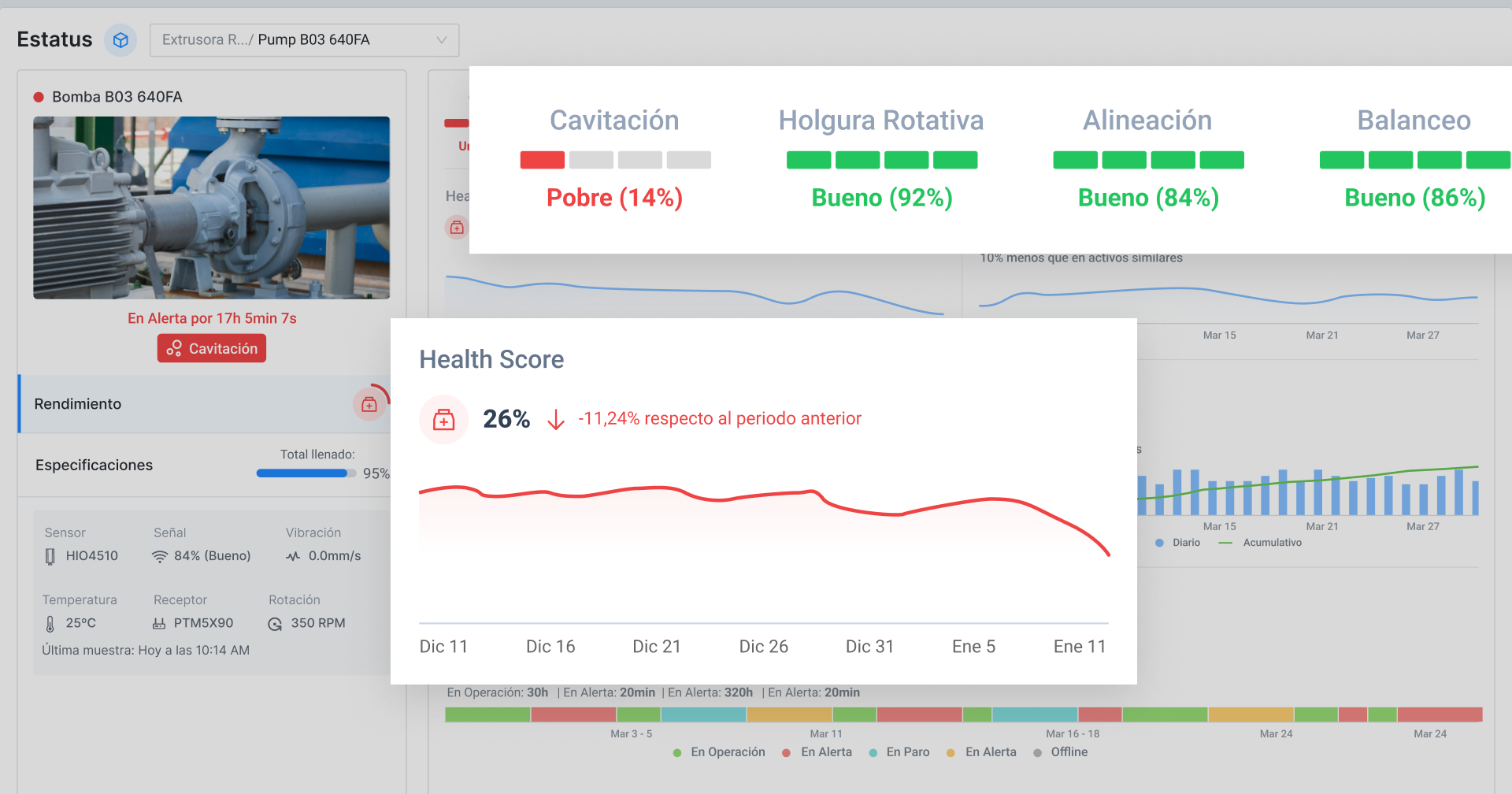Open the Especificaciones tab
The width and height of the screenshot is (1512, 794).
[94, 466]
